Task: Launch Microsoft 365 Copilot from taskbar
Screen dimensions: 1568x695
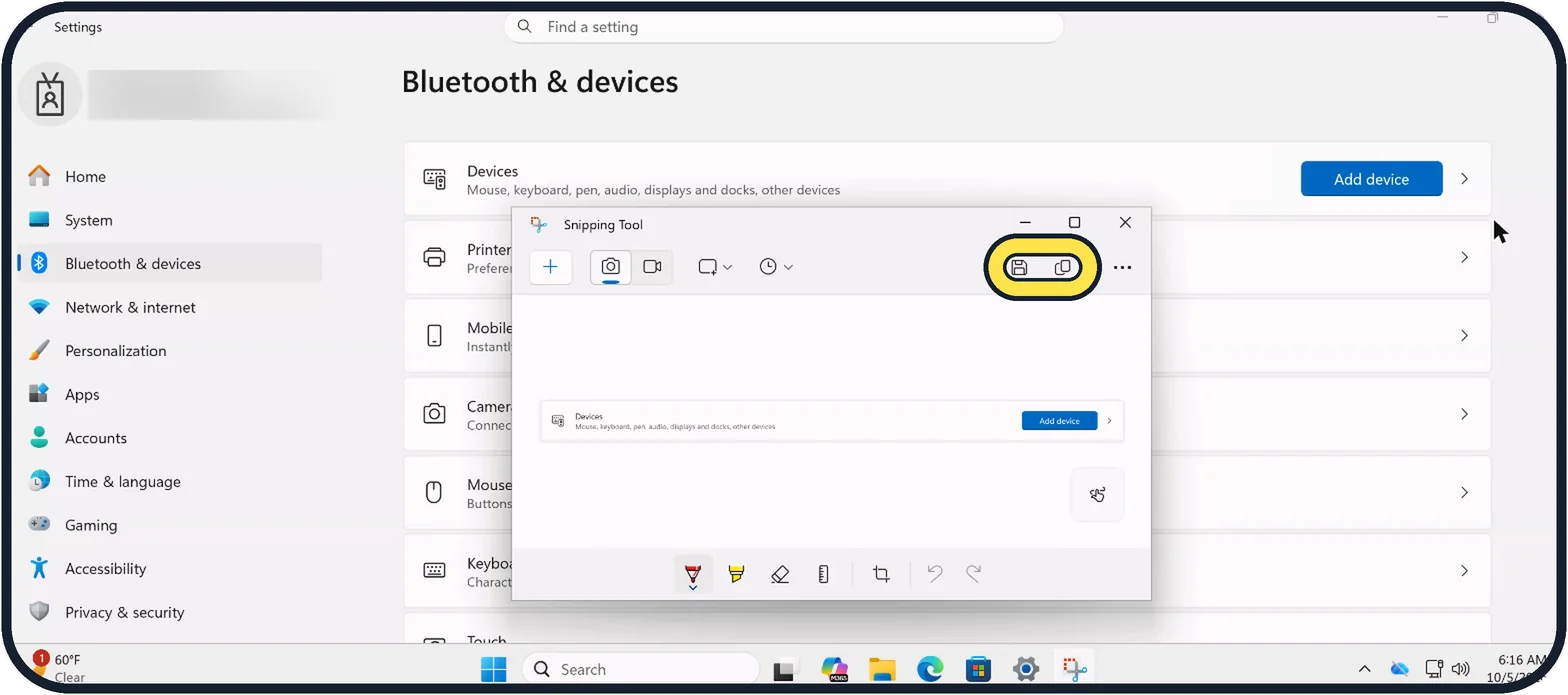Action: pos(833,669)
